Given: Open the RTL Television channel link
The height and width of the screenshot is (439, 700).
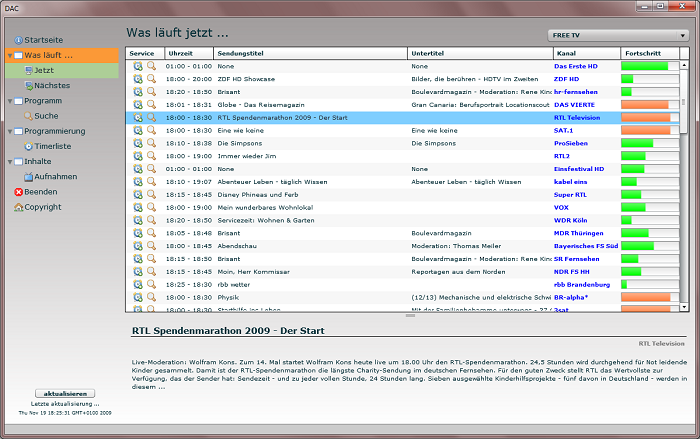Looking at the screenshot, I should pos(577,117).
